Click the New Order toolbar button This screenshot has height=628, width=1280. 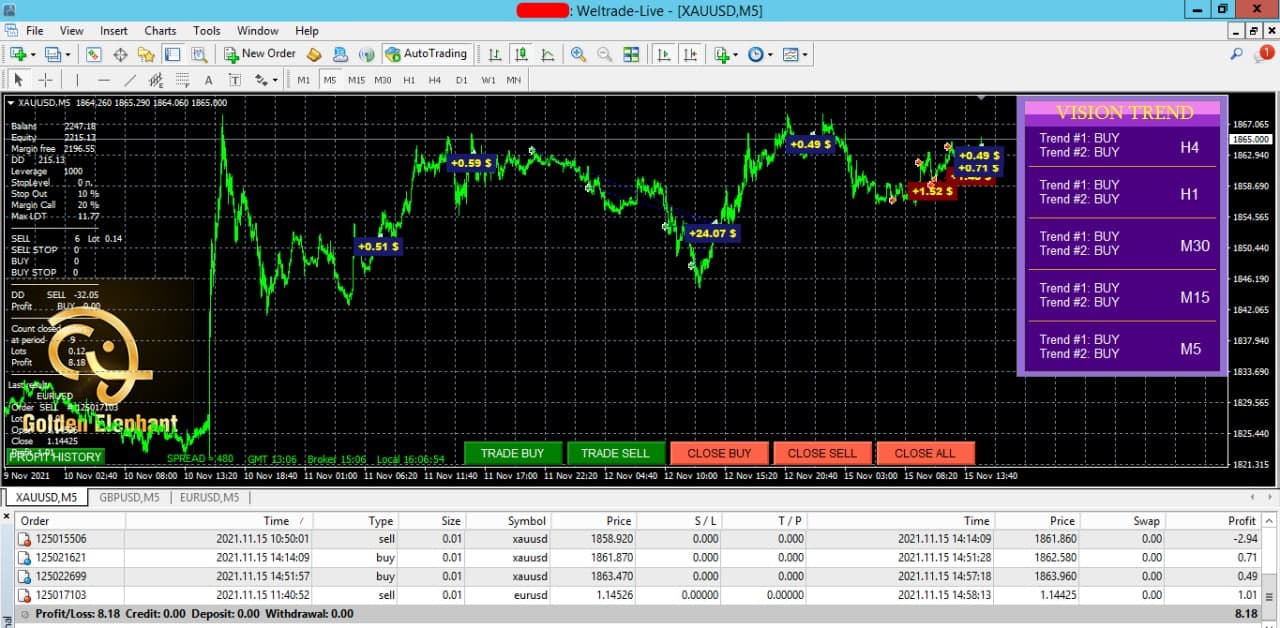pyautogui.click(x=259, y=54)
